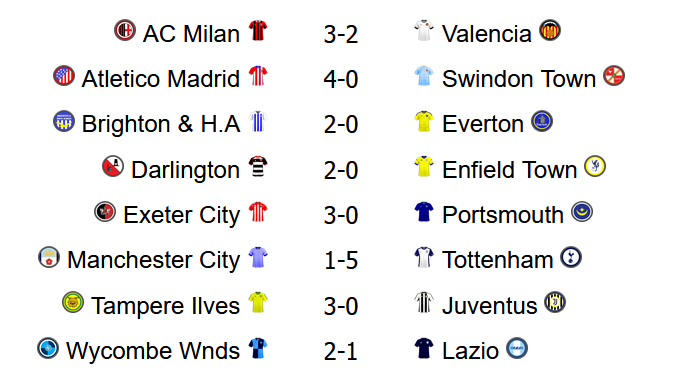Select Portsmouth's dark blue shirt

point(424,212)
